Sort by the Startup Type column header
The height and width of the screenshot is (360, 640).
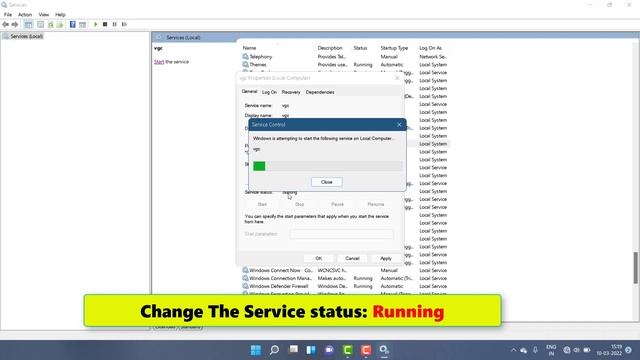point(394,48)
